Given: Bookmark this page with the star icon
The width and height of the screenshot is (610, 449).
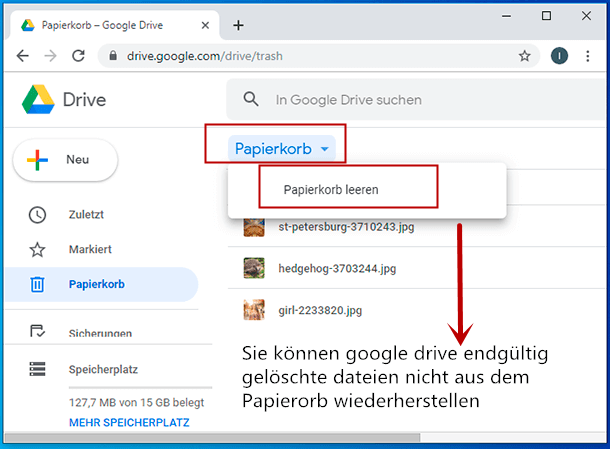Looking at the screenshot, I should (x=524, y=56).
